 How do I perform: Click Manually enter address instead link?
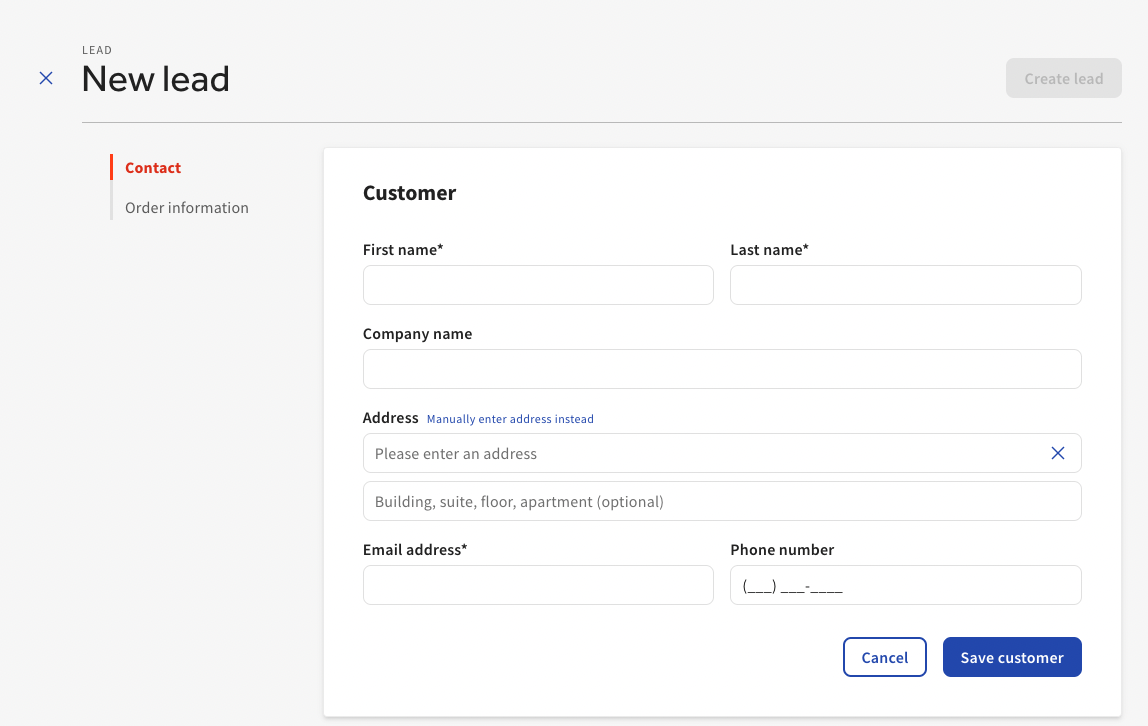[x=510, y=419]
